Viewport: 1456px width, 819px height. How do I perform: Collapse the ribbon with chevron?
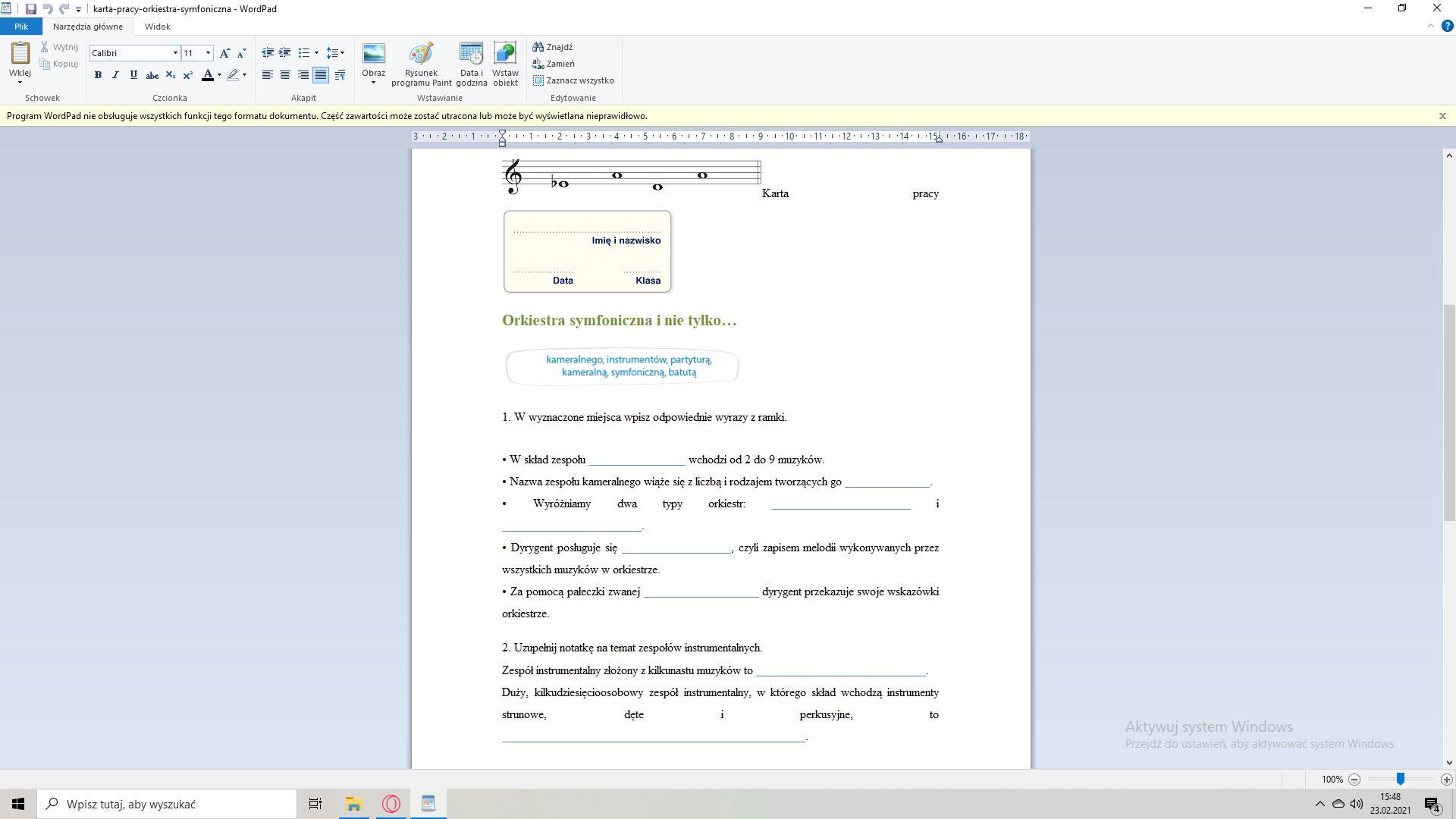[1431, 26]
